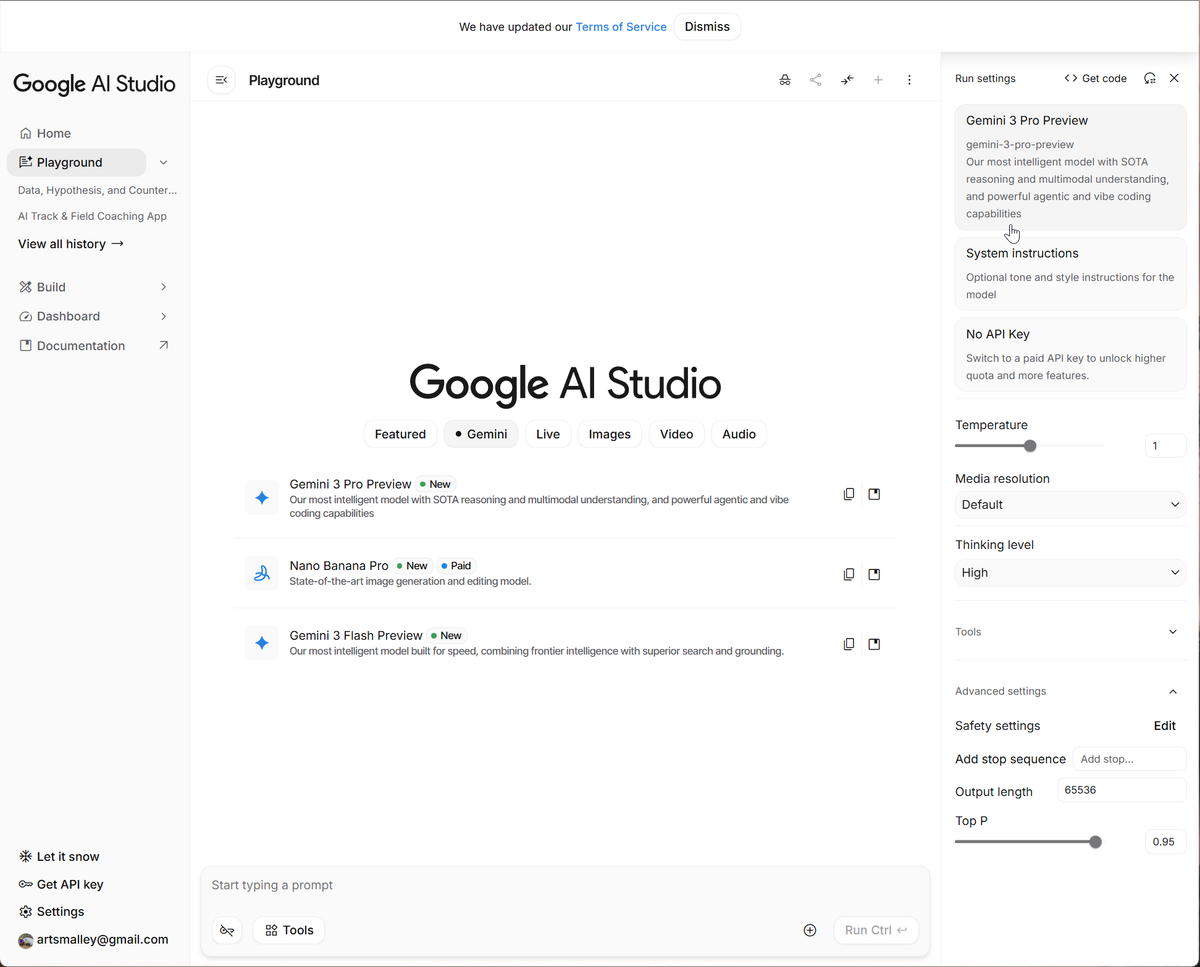The image size is (1200, 967).
Task: Open 'AI Track & Field Coaching App' history
Action: (x=92, y=216)
